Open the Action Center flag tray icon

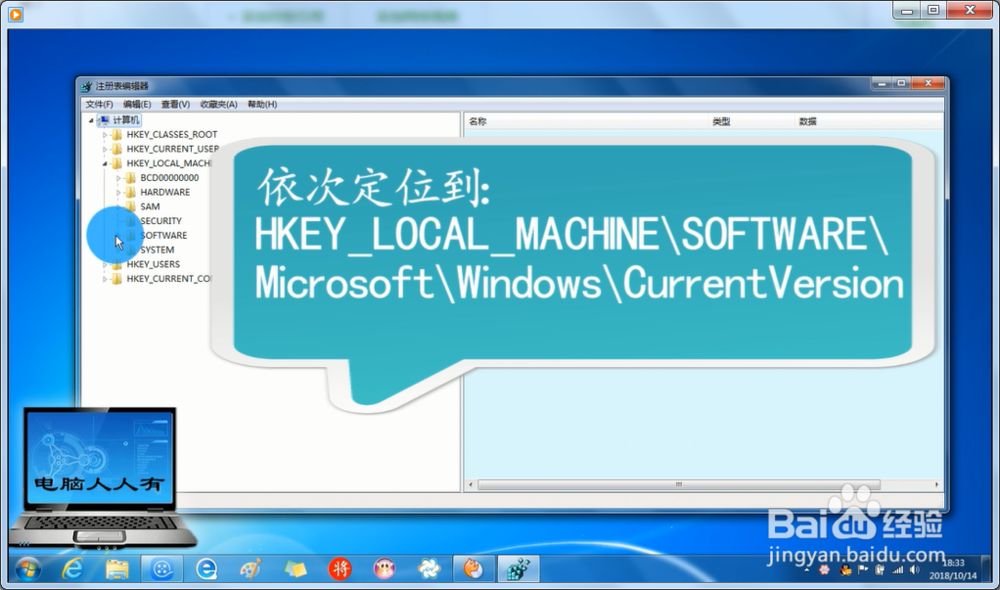[863, 570]
